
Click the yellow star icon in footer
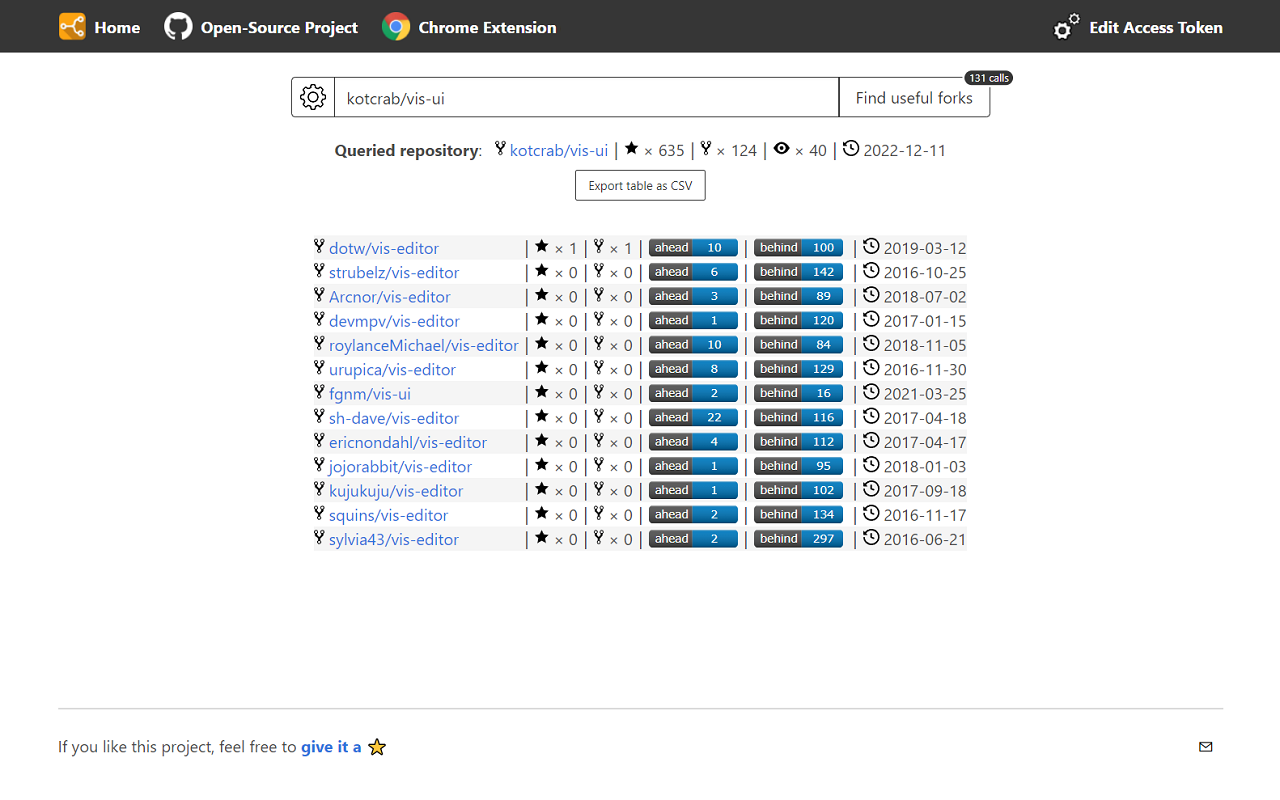377,747
